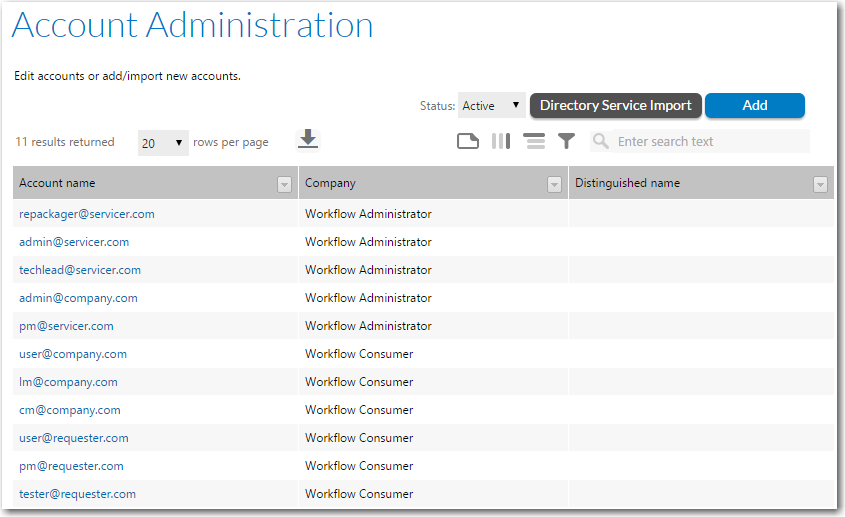Open the admin@company.com account link

78,298
